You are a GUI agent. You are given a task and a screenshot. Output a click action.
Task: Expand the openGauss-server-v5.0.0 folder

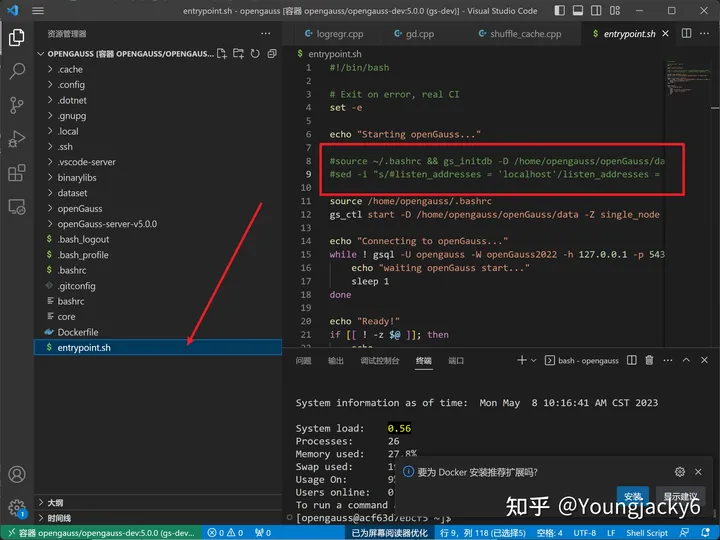158,224
